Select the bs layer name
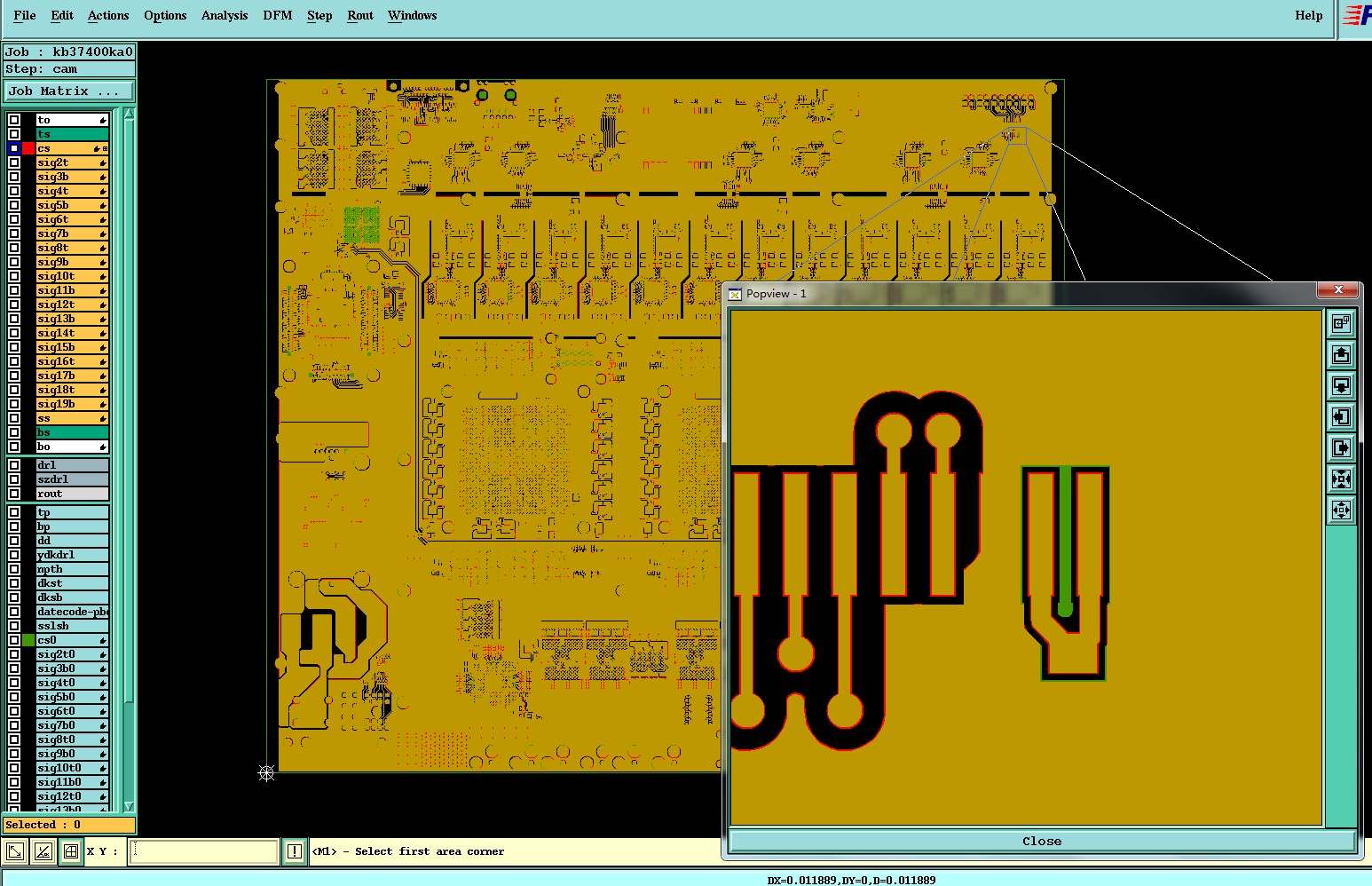 (72, 432)
